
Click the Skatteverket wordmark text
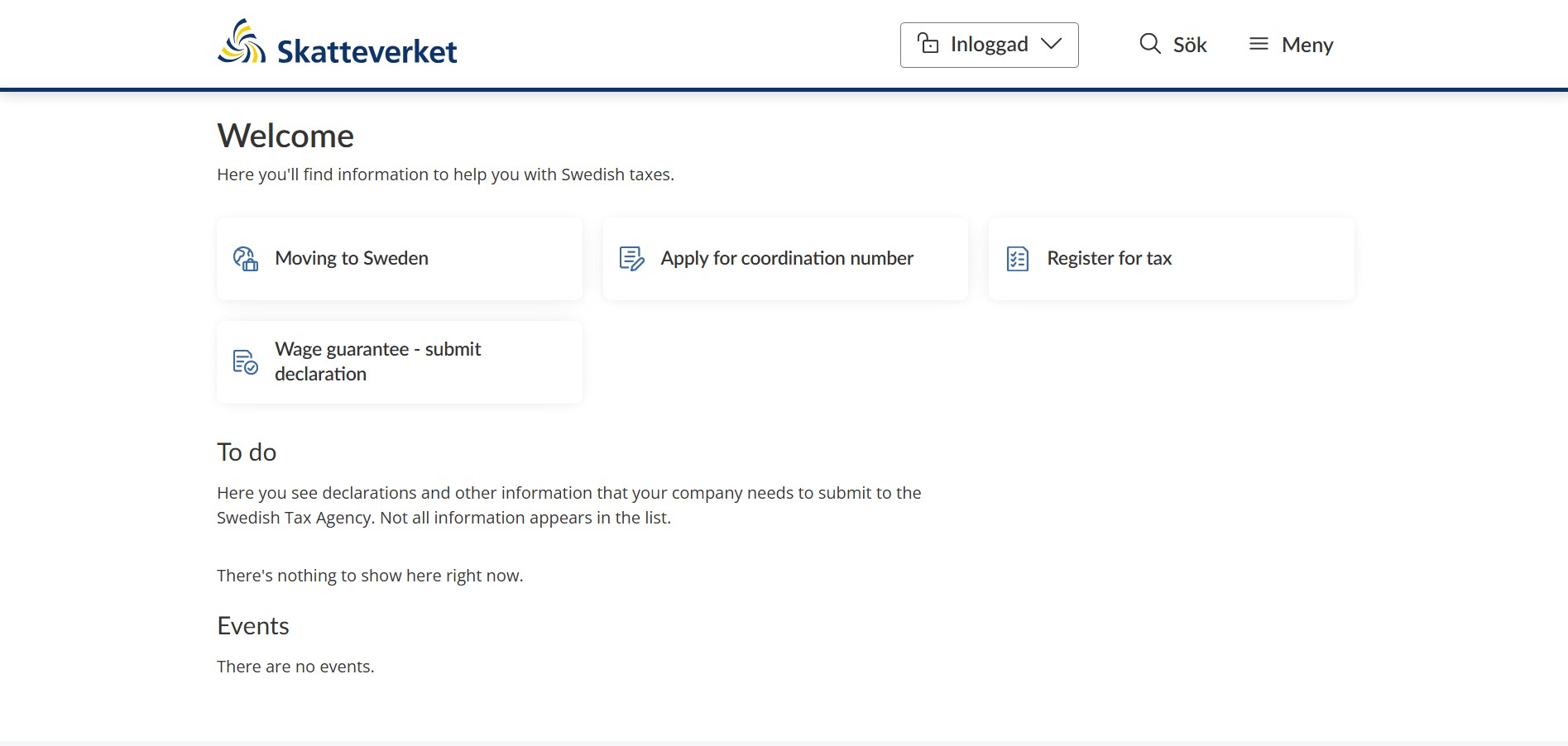pos(367,51)
